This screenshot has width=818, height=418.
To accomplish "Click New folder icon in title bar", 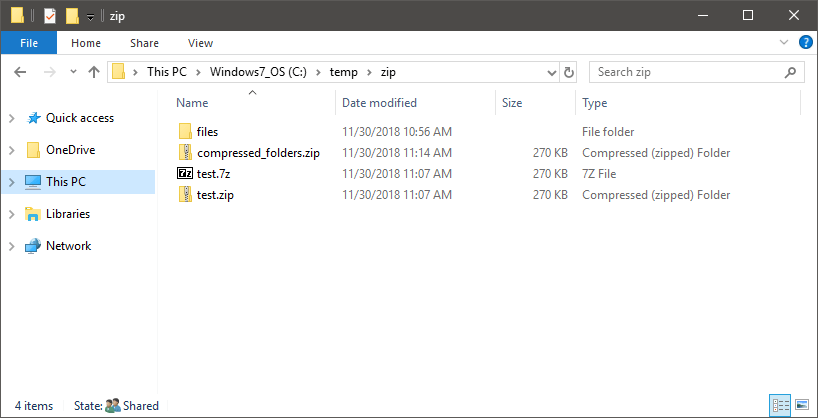I will click(x=72, y=16).
